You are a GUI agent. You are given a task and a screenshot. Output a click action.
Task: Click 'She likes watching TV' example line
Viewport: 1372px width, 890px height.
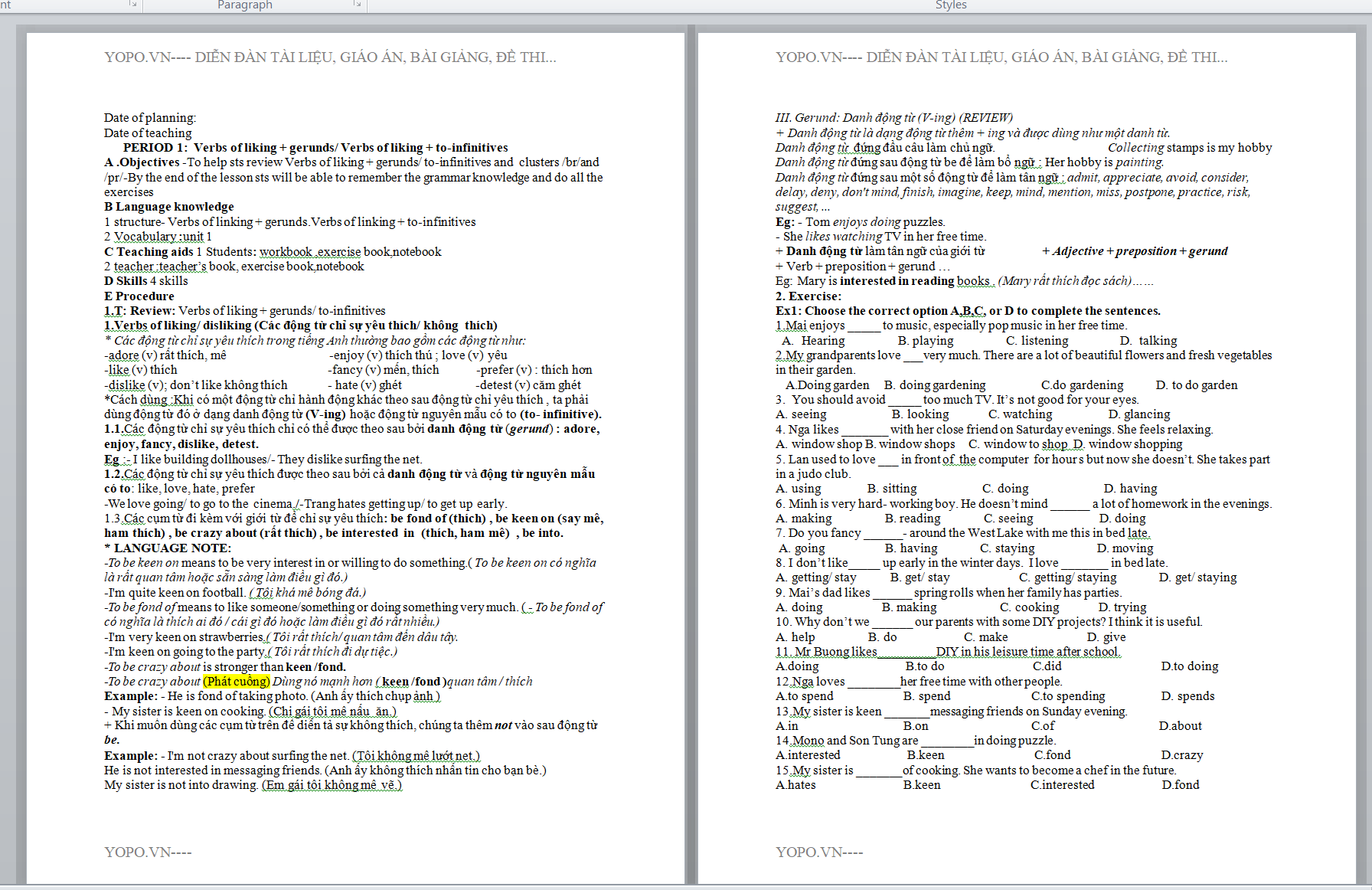(x=880, y=237)
